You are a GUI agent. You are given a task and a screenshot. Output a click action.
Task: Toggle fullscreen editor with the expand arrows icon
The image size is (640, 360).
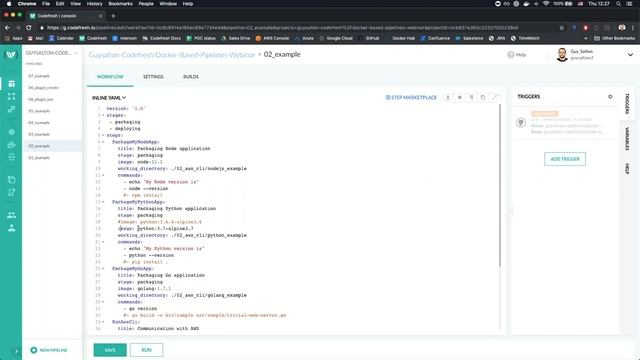click(x=495, y=98)
